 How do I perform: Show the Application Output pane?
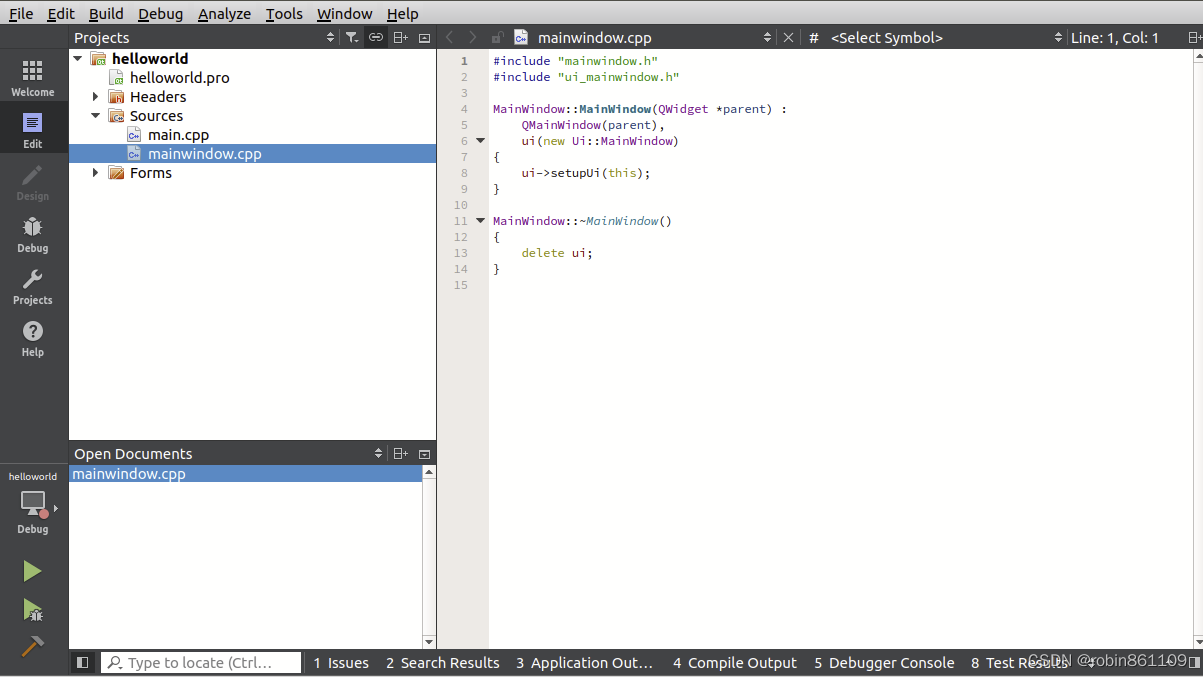point(584,662)
